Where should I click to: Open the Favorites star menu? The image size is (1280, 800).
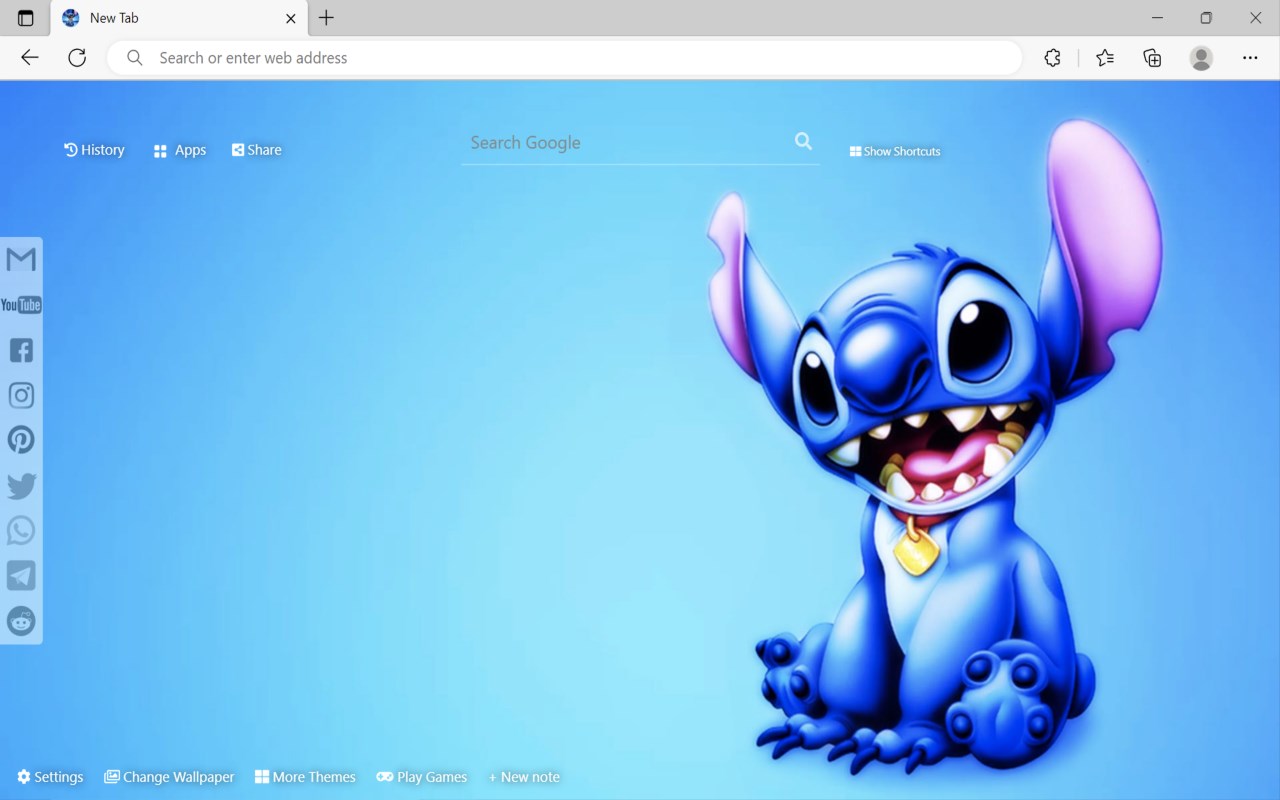pos(1104,58)
